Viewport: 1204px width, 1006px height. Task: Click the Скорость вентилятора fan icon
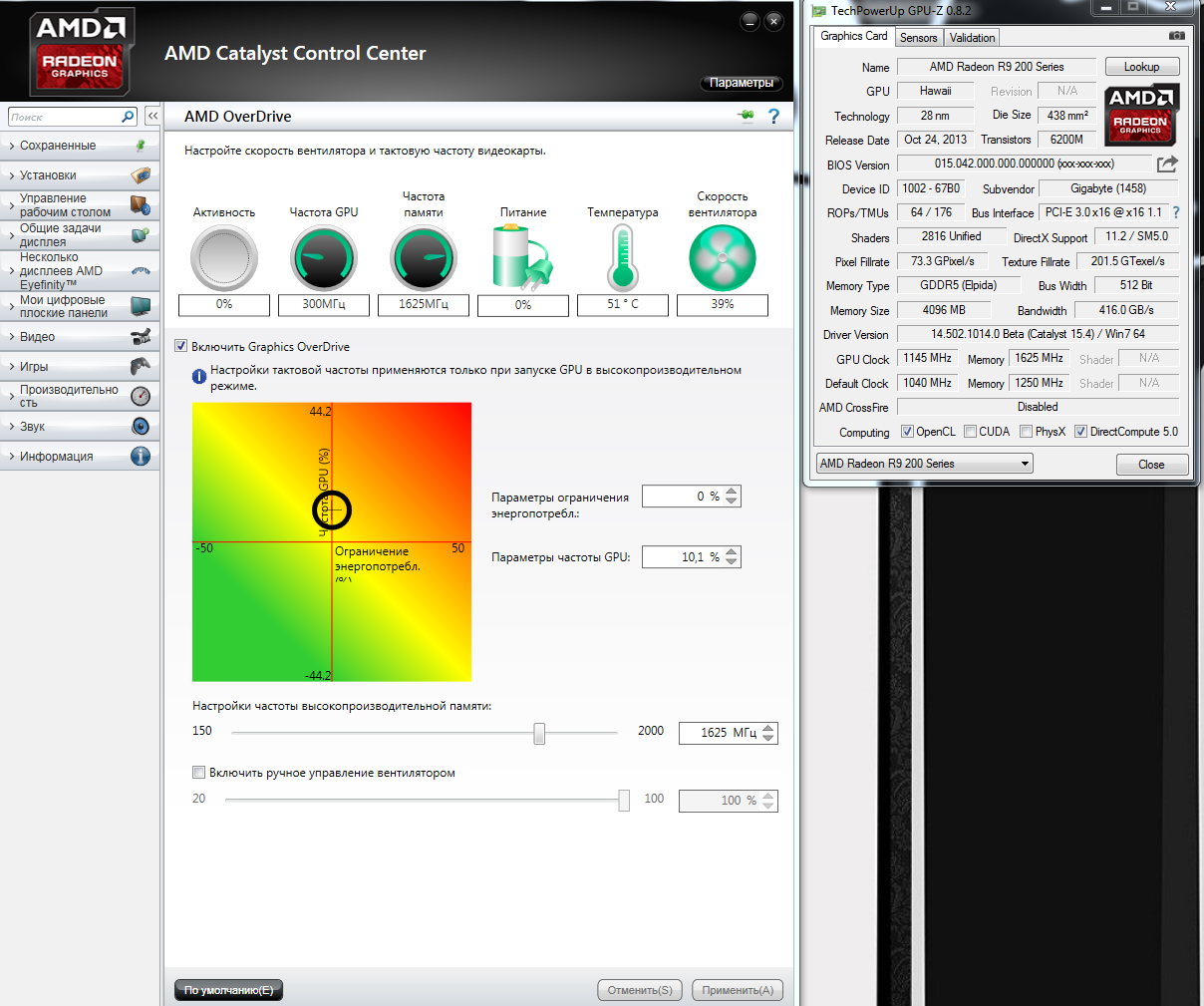tap(723, 258)
